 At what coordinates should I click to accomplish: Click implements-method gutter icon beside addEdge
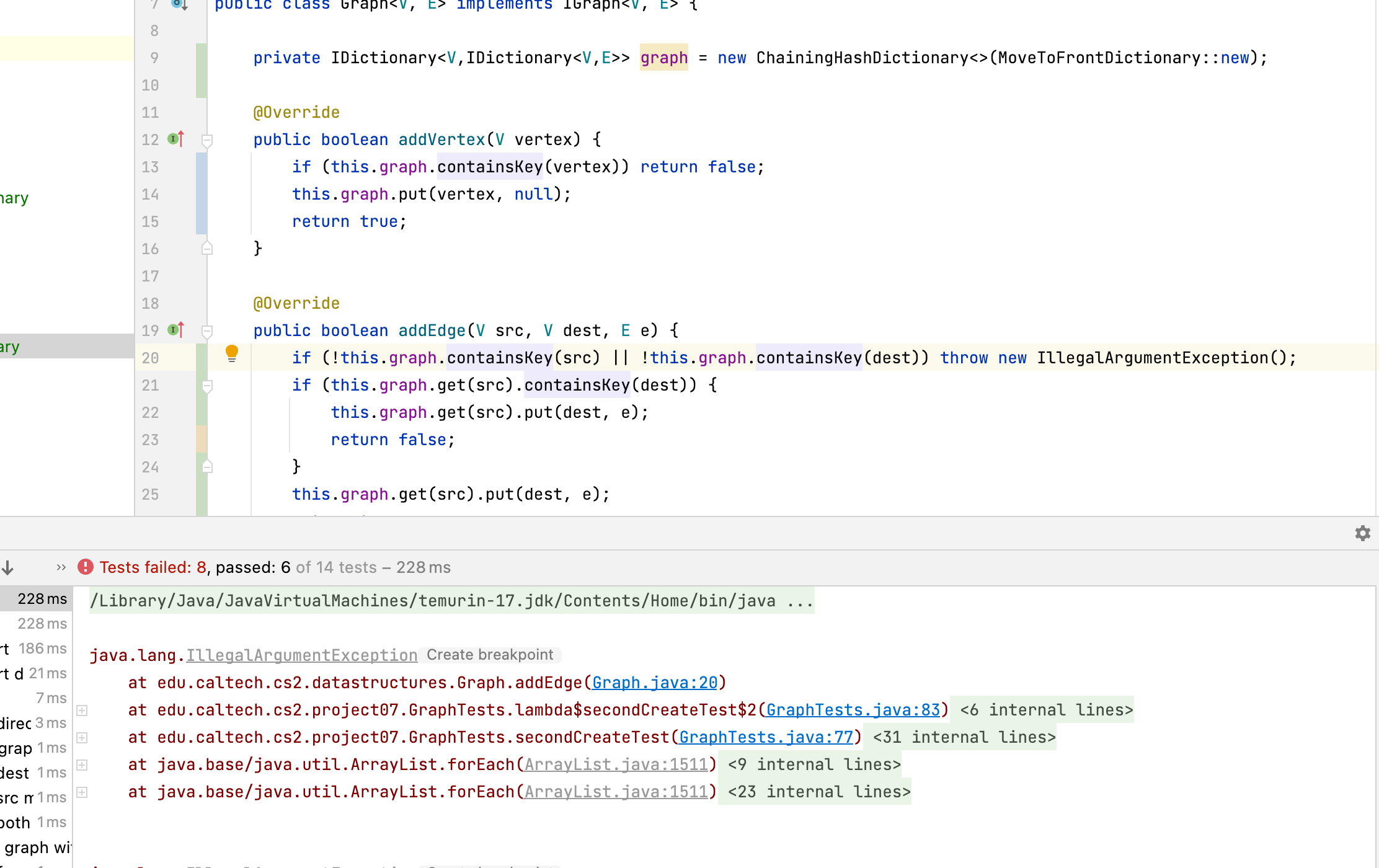tap(176, 330)
